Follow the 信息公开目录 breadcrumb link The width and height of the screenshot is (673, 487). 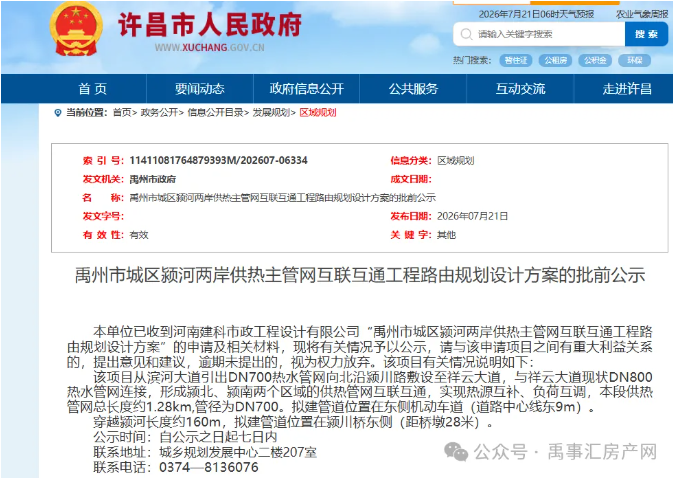click(215, 113)
